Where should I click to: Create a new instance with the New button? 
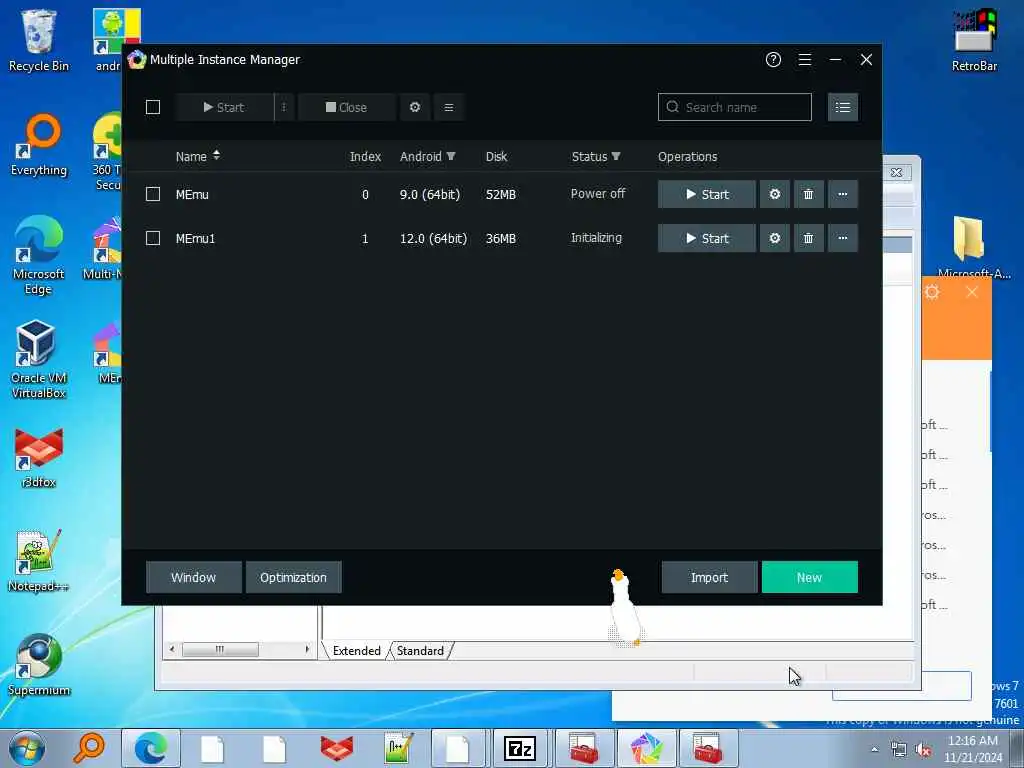click(809, 577)
